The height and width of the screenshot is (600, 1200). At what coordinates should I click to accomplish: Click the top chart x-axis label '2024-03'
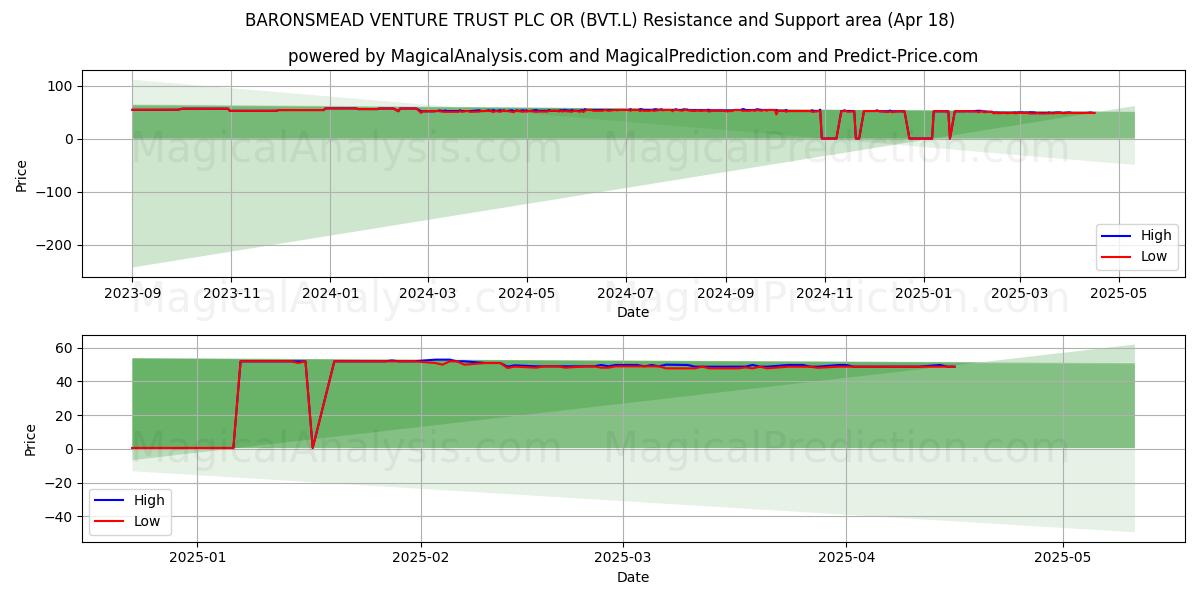pos(428,294)
